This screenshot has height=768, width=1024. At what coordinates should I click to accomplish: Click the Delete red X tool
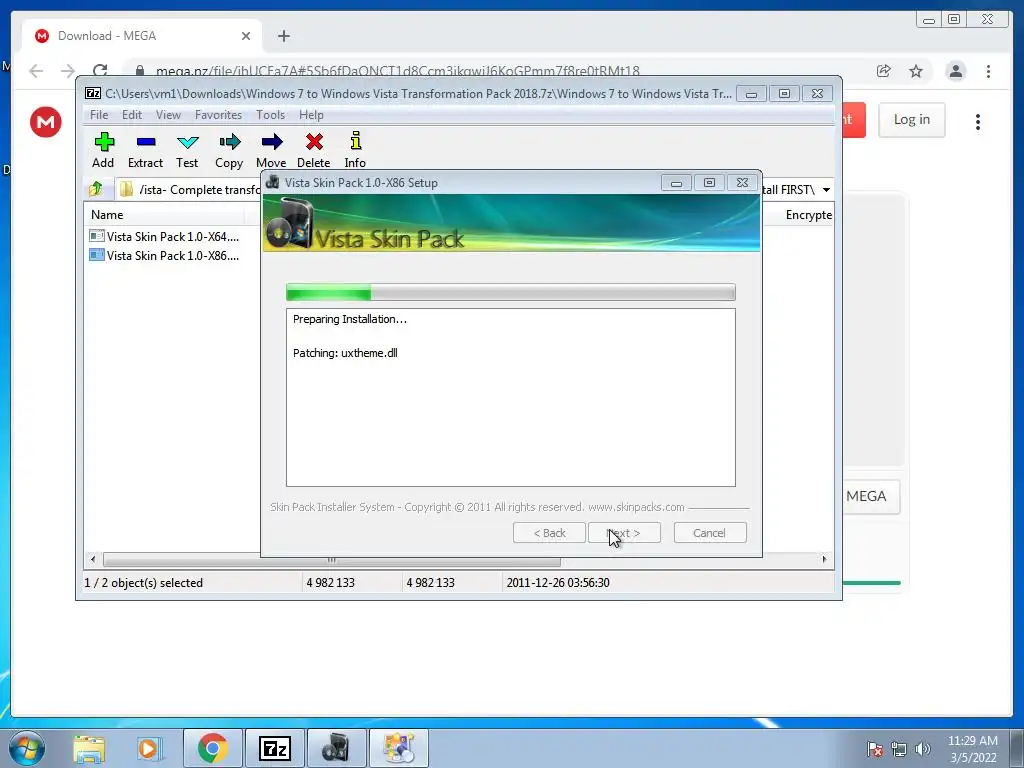pos(313,150)
